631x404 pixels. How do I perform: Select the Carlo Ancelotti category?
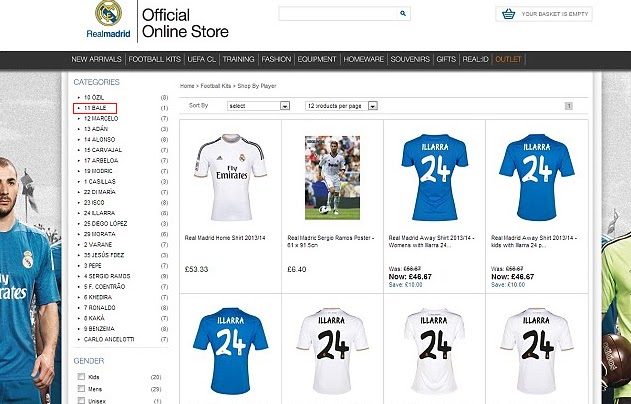tap(109, 339)
